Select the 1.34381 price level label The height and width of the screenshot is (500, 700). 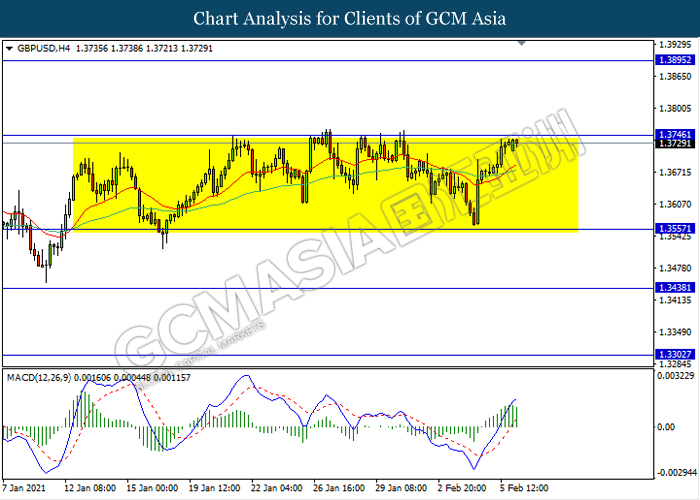[675, 288]
